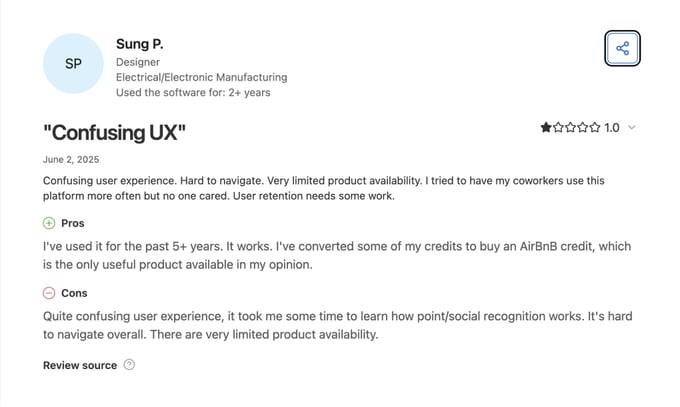Expand the 1.0 rating breakdown chevron
The height and width of the screenshot is (407, 680).
tap(632, 128)
